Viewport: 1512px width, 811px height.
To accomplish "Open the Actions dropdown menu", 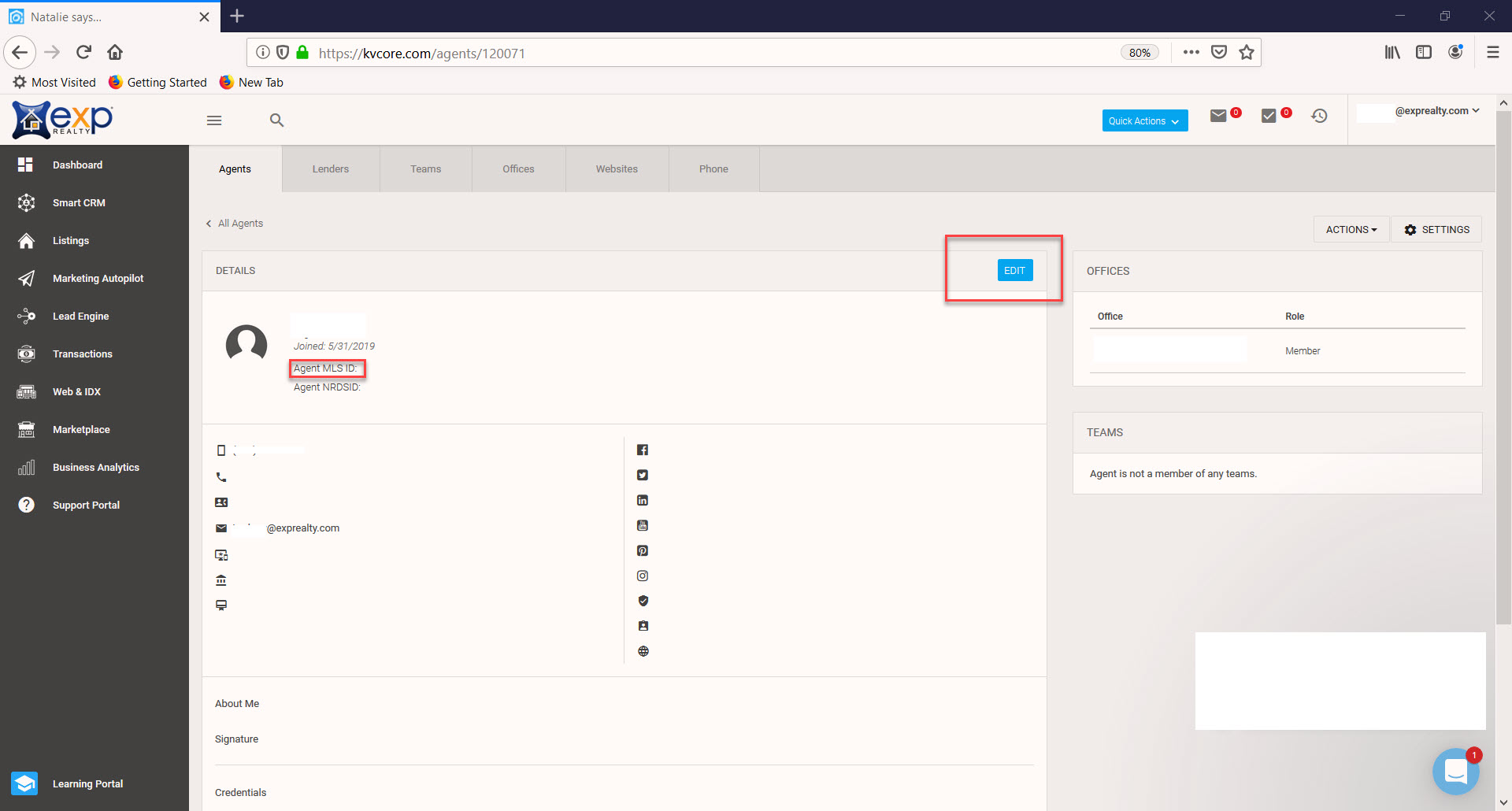I will (1351, 229).
